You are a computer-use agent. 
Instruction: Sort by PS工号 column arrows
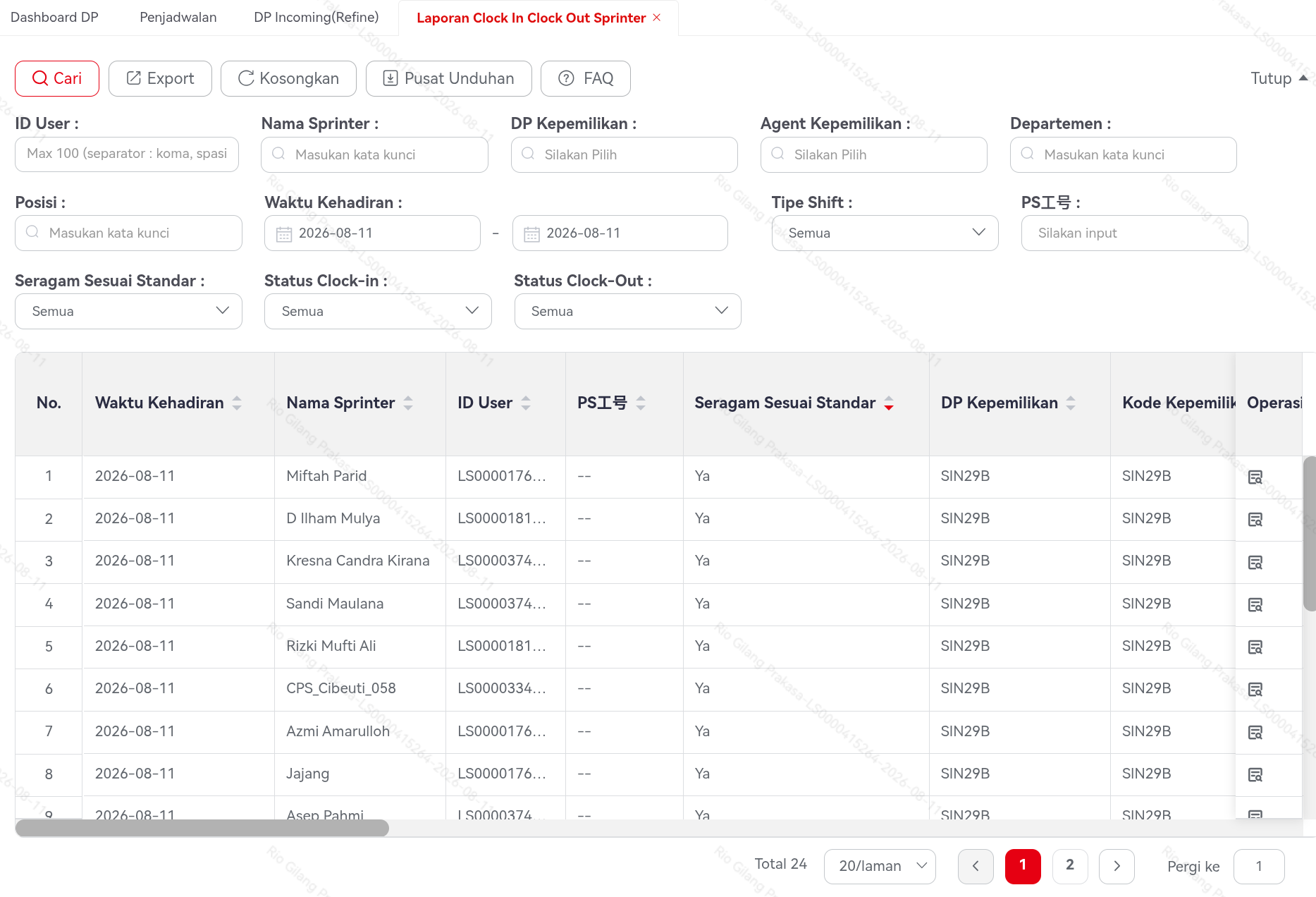coord(641,403)
